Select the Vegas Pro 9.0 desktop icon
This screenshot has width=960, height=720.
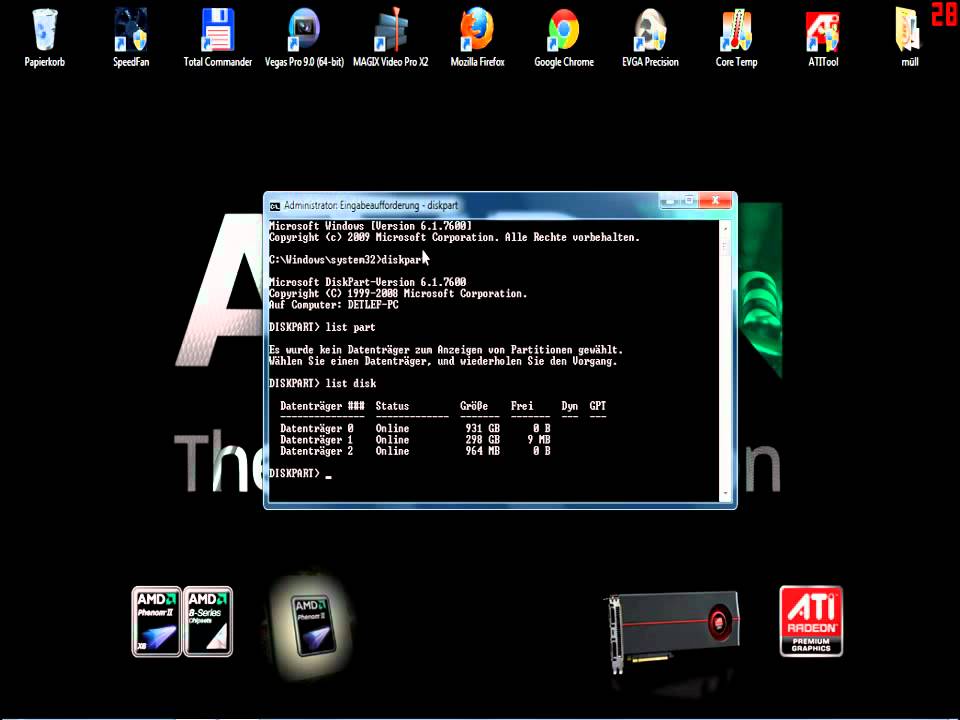tap(303, 32)
